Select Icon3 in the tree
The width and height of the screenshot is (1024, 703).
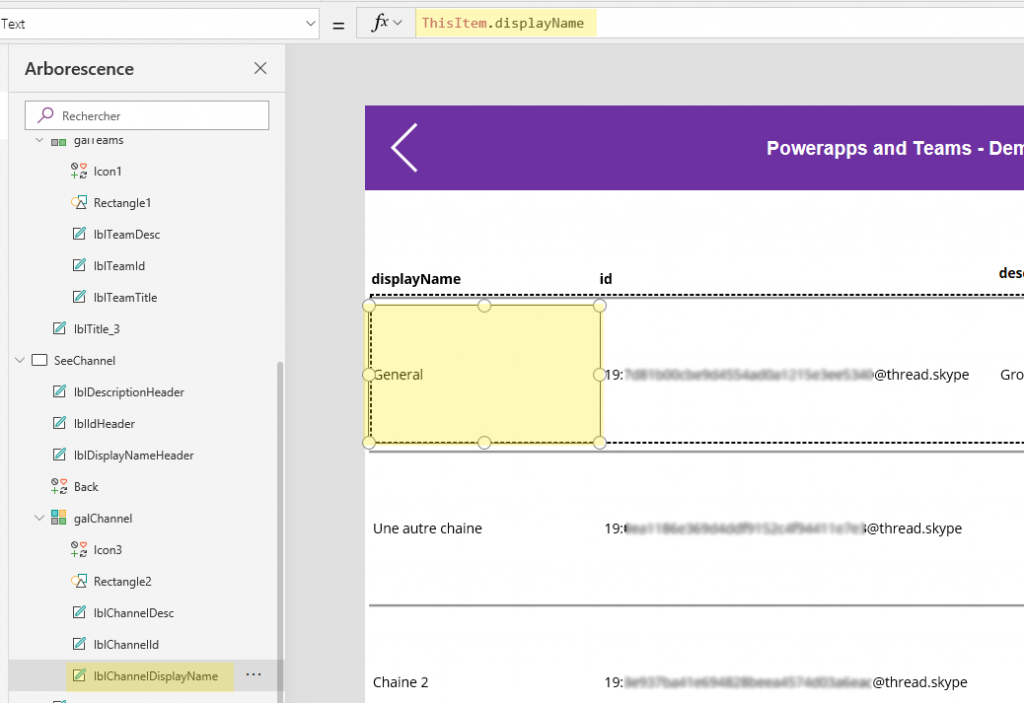(x=107, y=549)
